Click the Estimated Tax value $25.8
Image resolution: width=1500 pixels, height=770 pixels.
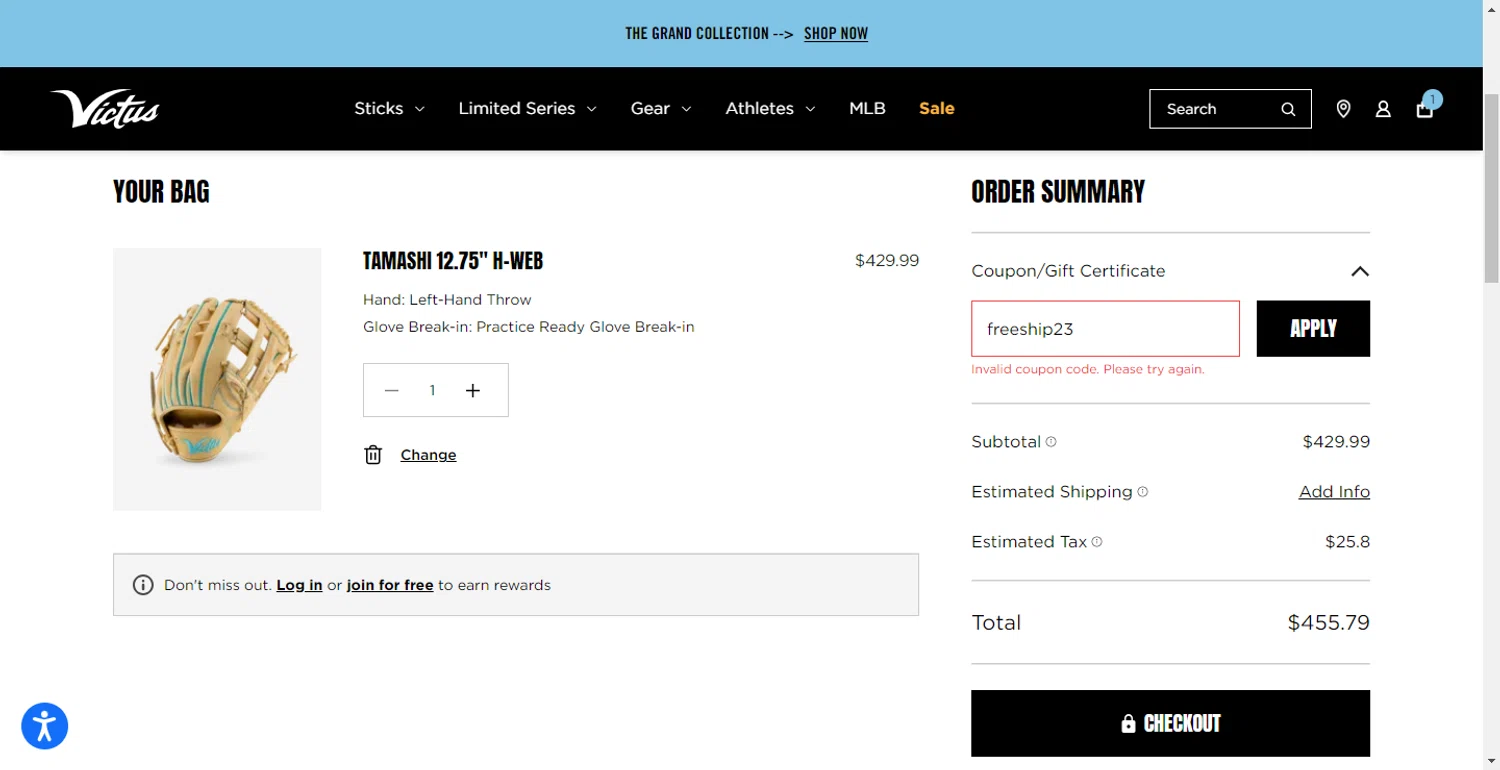point(1347,542)
